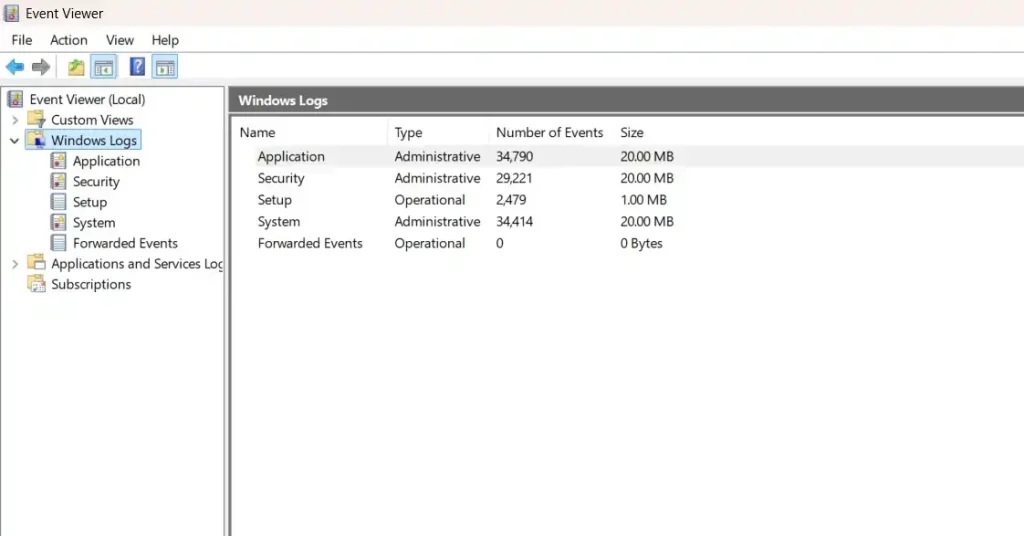1024x536 pixels.
Task: Click the 1.00 MB size cell
Action: tap(643, 200)
